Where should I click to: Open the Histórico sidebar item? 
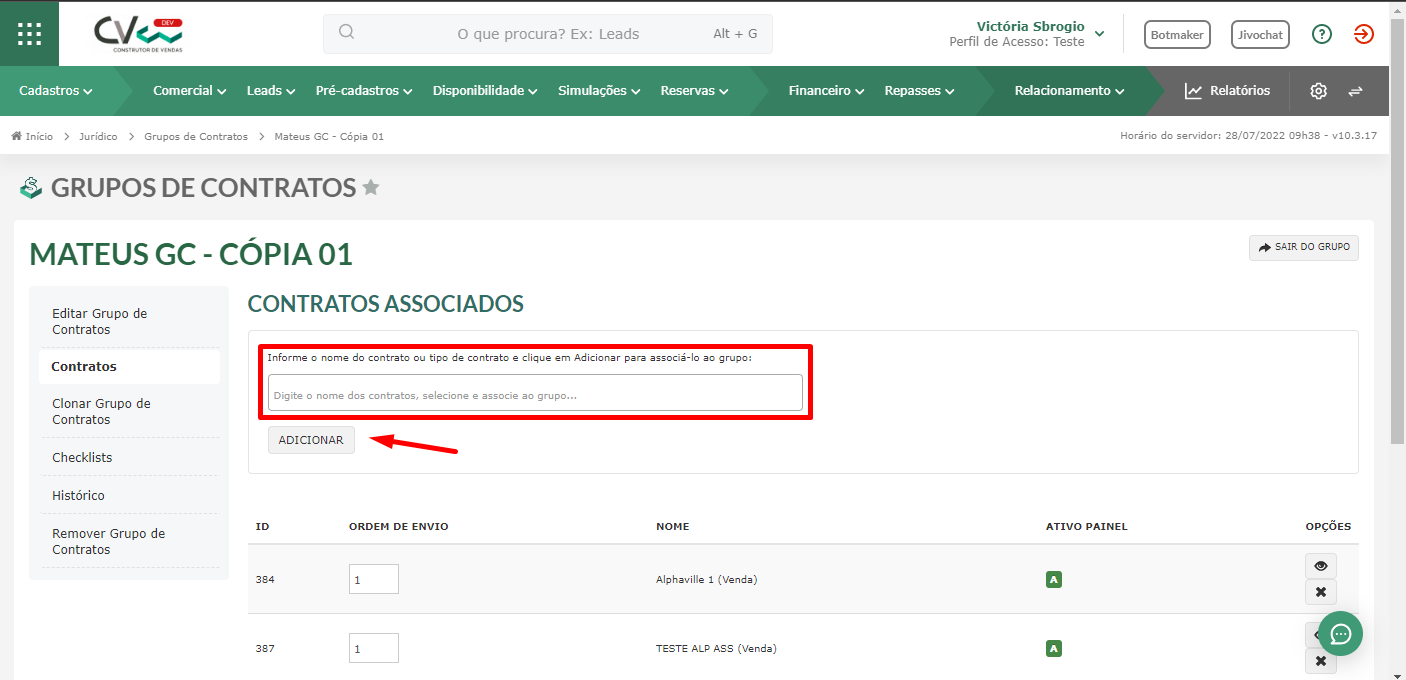click(129, 495)
